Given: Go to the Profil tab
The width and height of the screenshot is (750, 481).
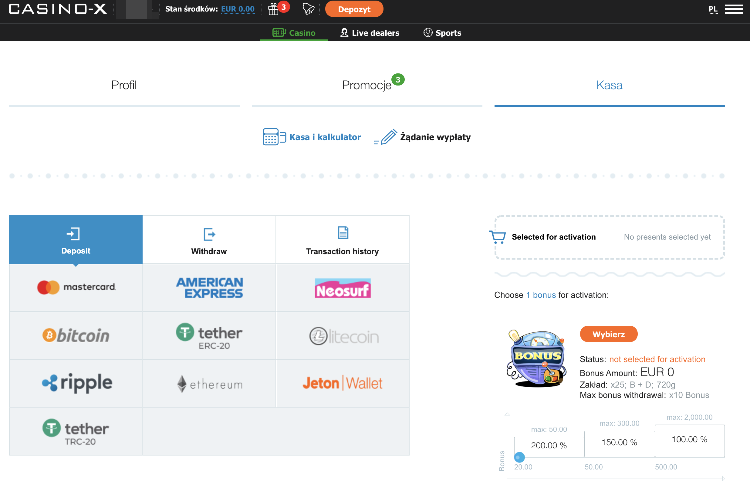Looking at the screenshot, I should coord(124,85).
